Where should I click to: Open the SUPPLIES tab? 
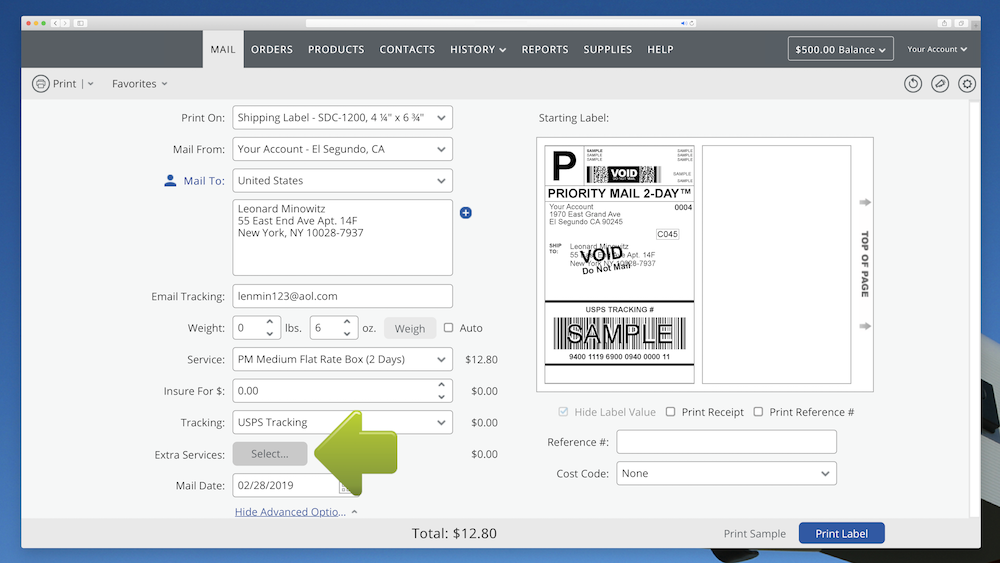coord(608,49)
